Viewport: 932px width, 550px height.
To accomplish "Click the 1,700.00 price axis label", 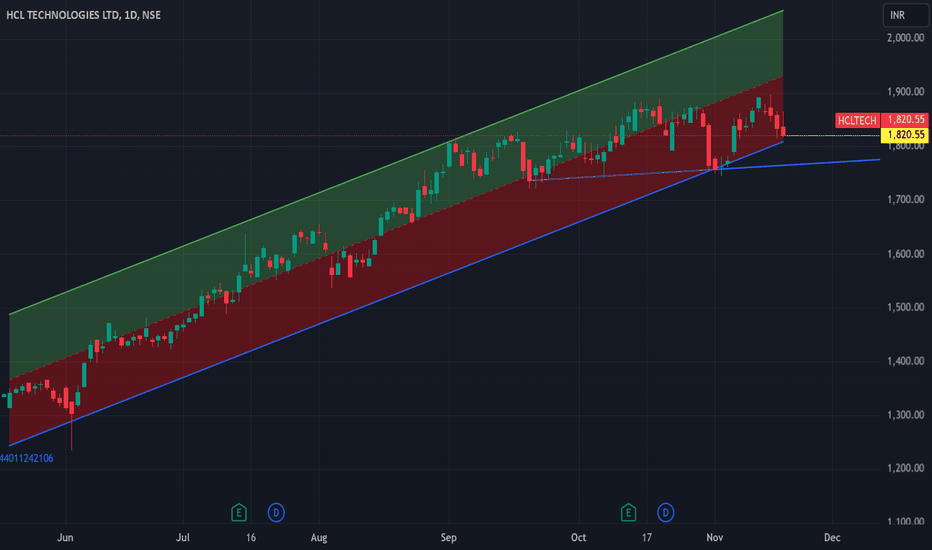I will (x=905, y=199).
